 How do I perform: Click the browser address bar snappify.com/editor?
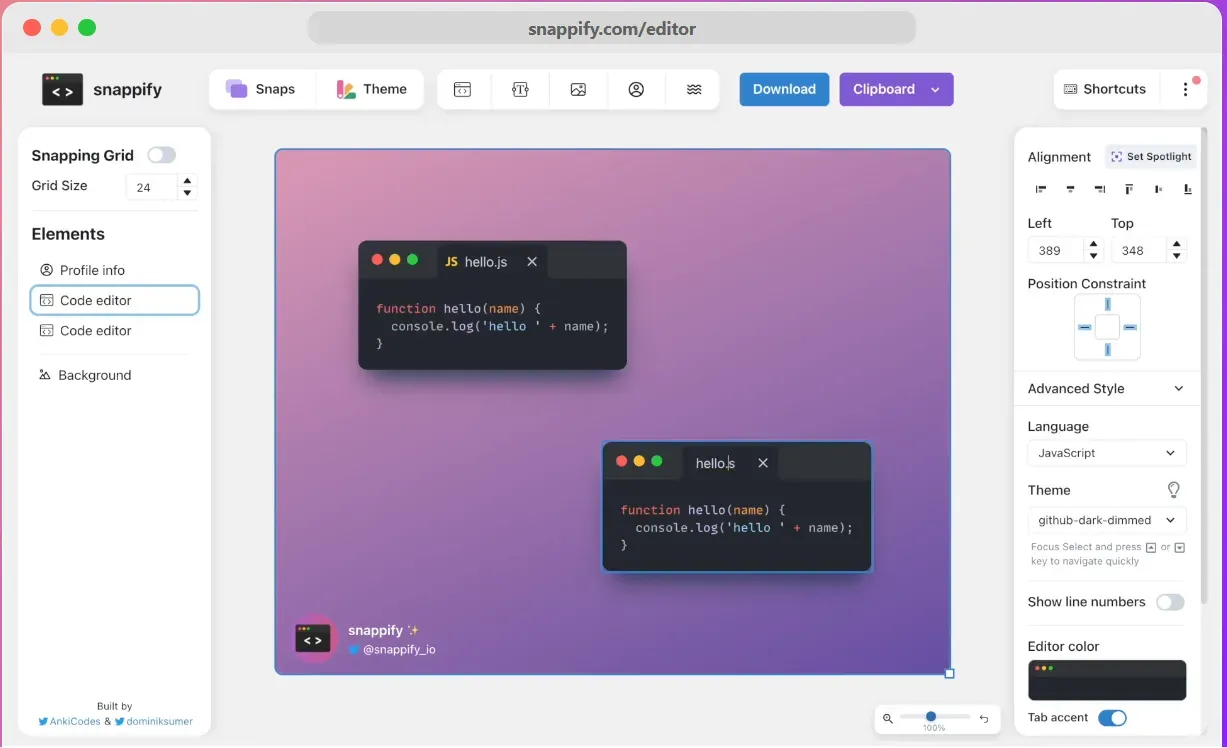point(612,28)
